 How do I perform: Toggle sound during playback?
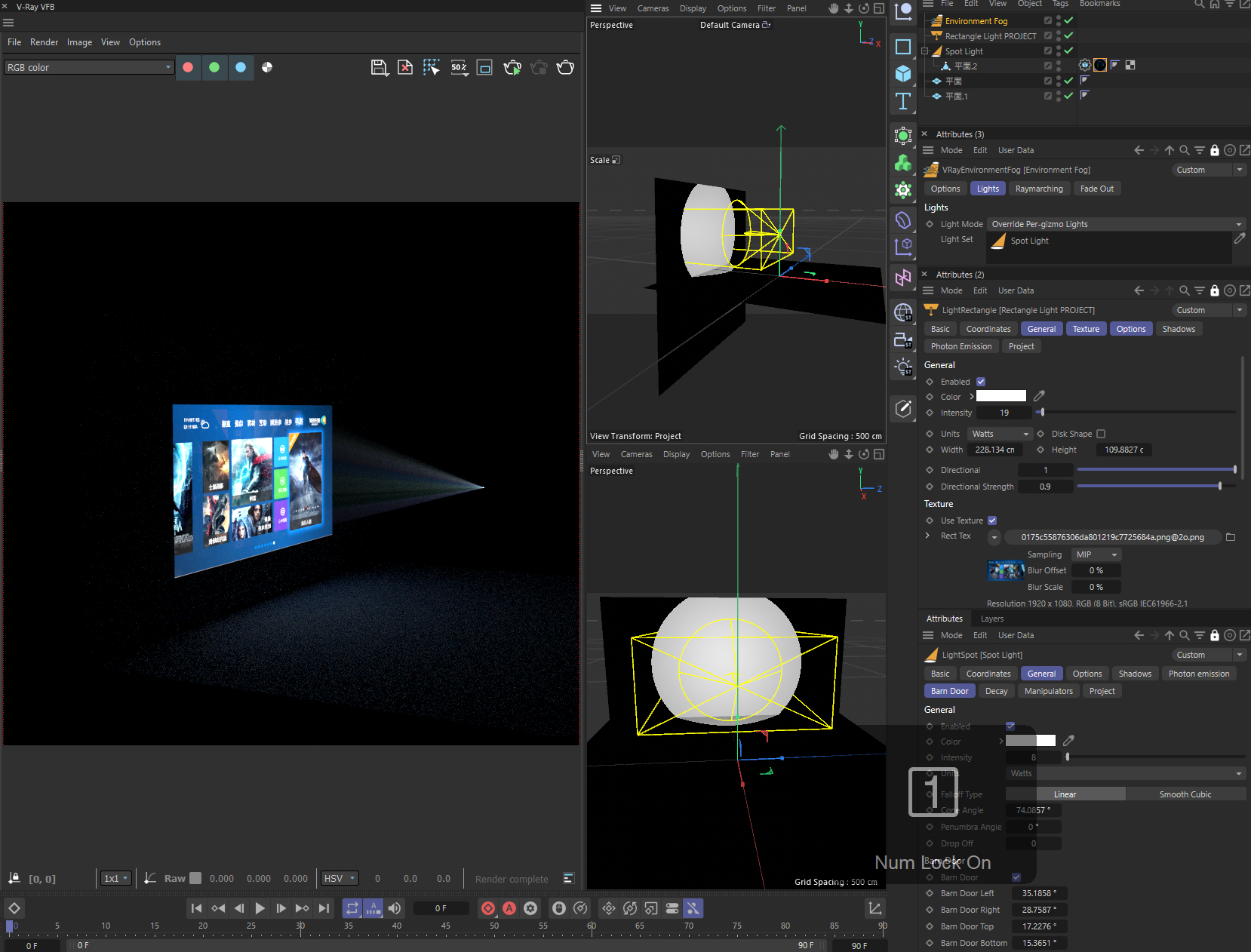pos(395,908)
